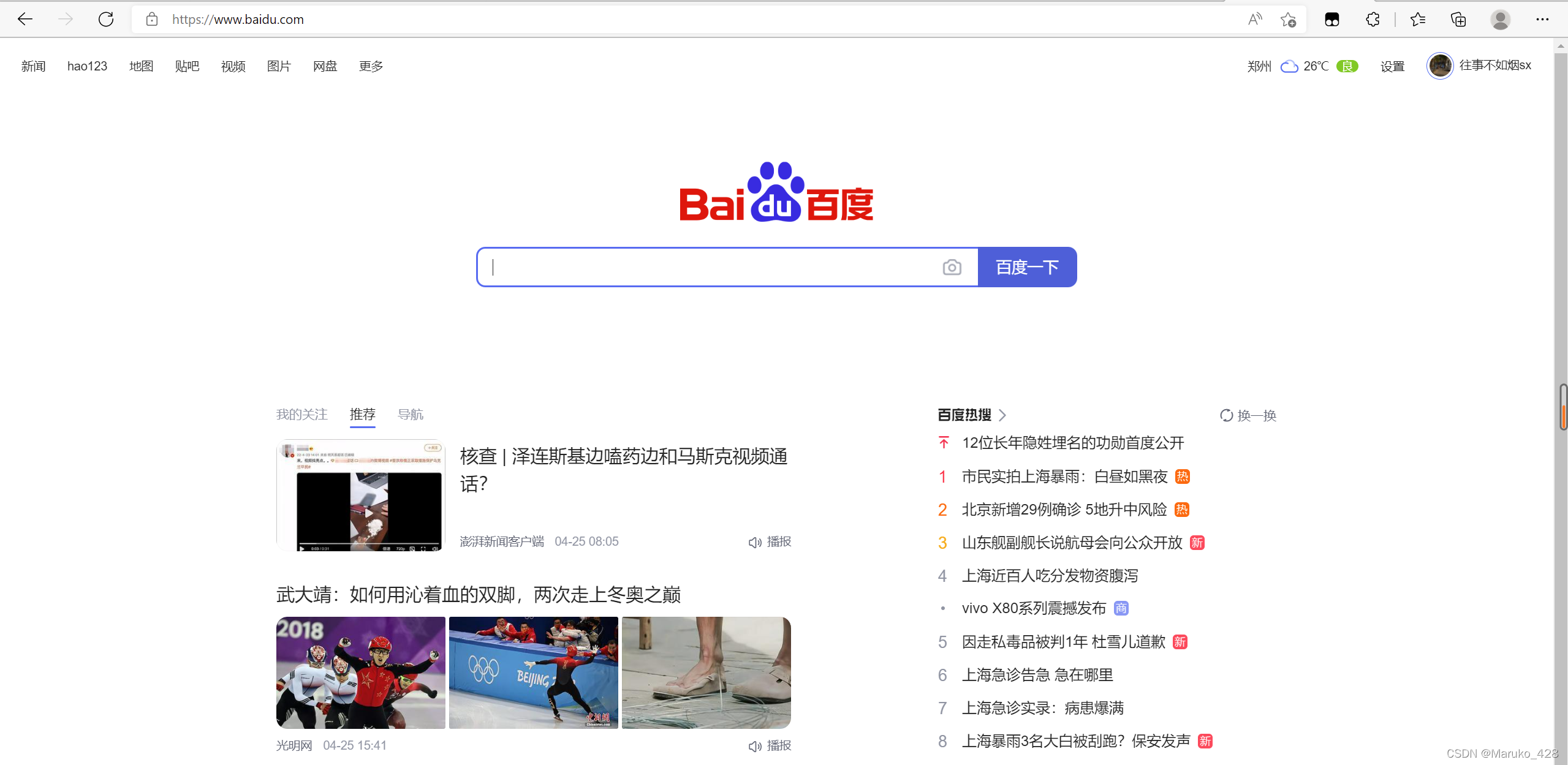
Task: Open the 视频 link
Action: (x=233, y=66)
